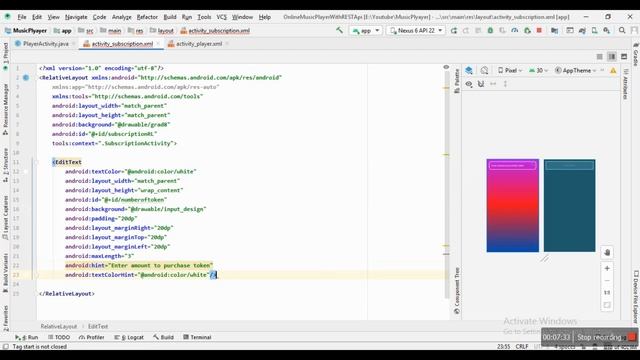Open the Profiler tool window

91,337
